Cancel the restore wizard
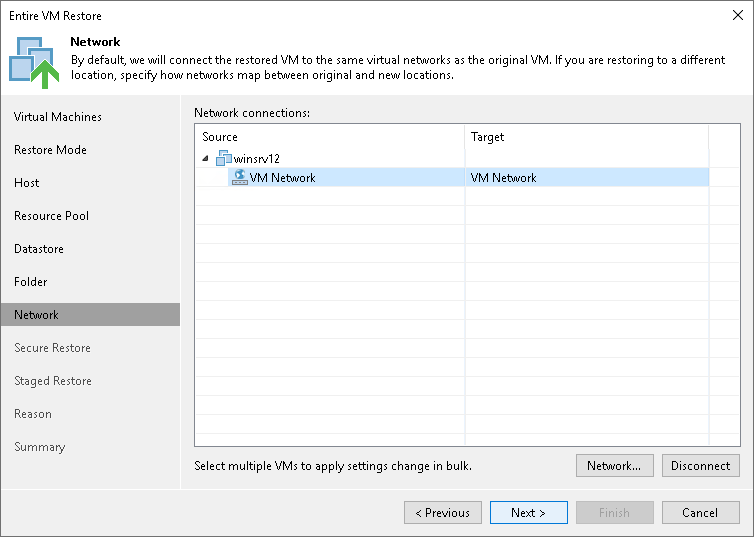The height and width of the screenshot is (537, 754). [701, 512]
